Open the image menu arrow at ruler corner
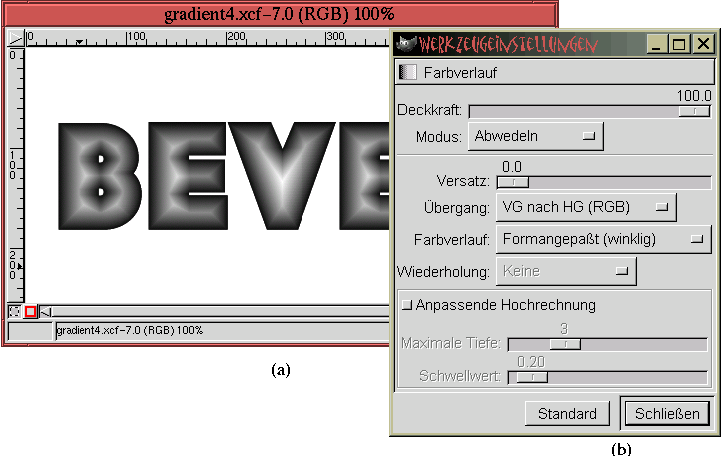721x456 pixels. (15, 38)
